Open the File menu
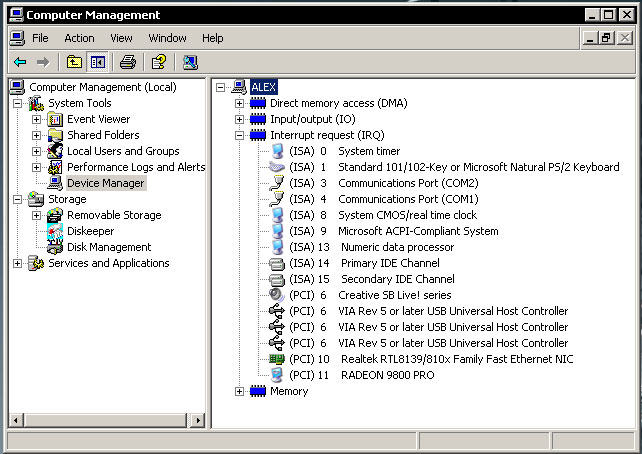 click(x=40, y=38)
